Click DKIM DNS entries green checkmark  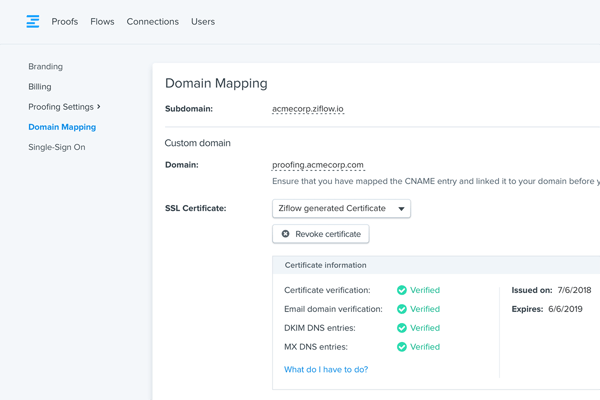pos(402,328)
